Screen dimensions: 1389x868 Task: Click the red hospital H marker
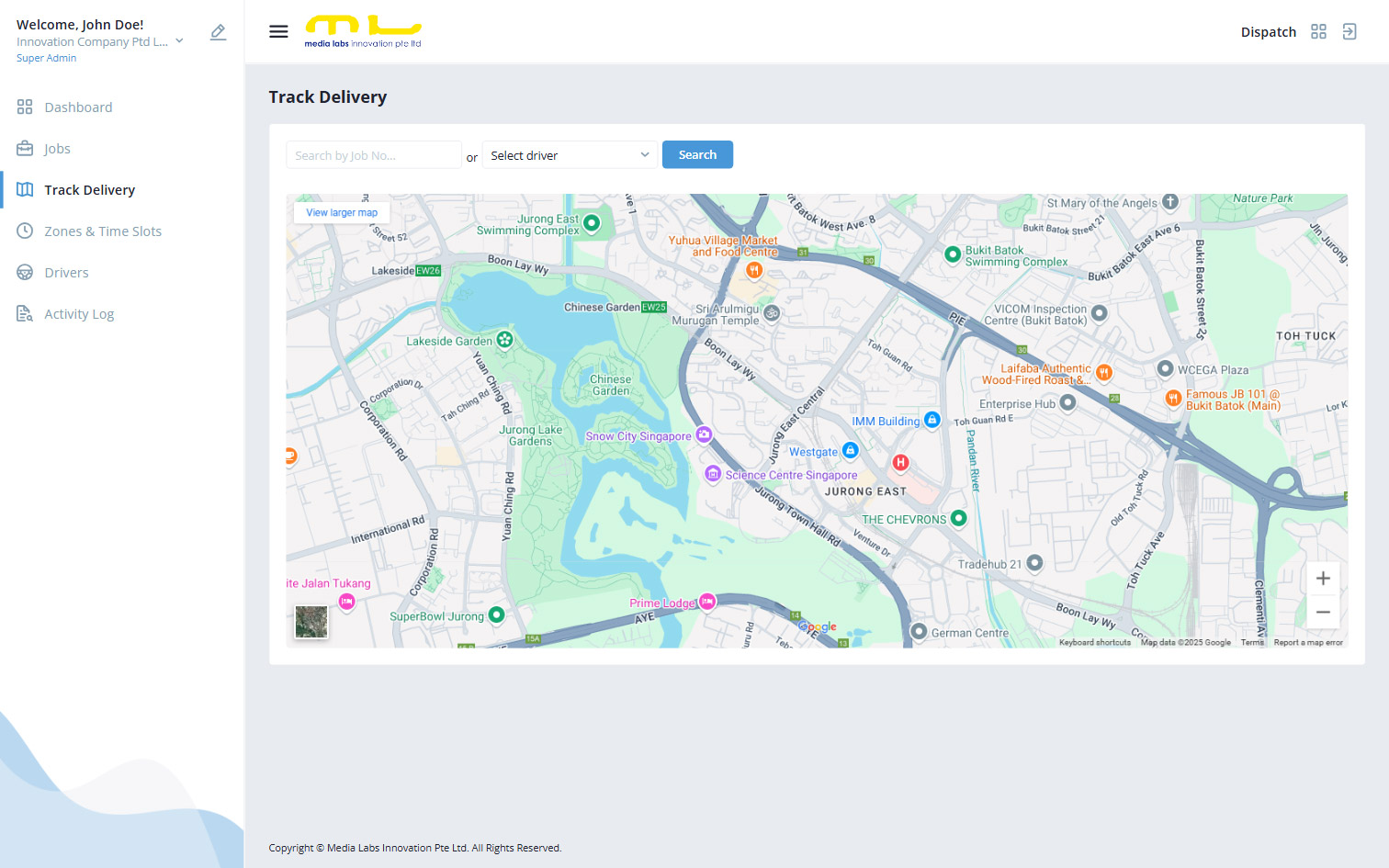[x=900, y=462]
